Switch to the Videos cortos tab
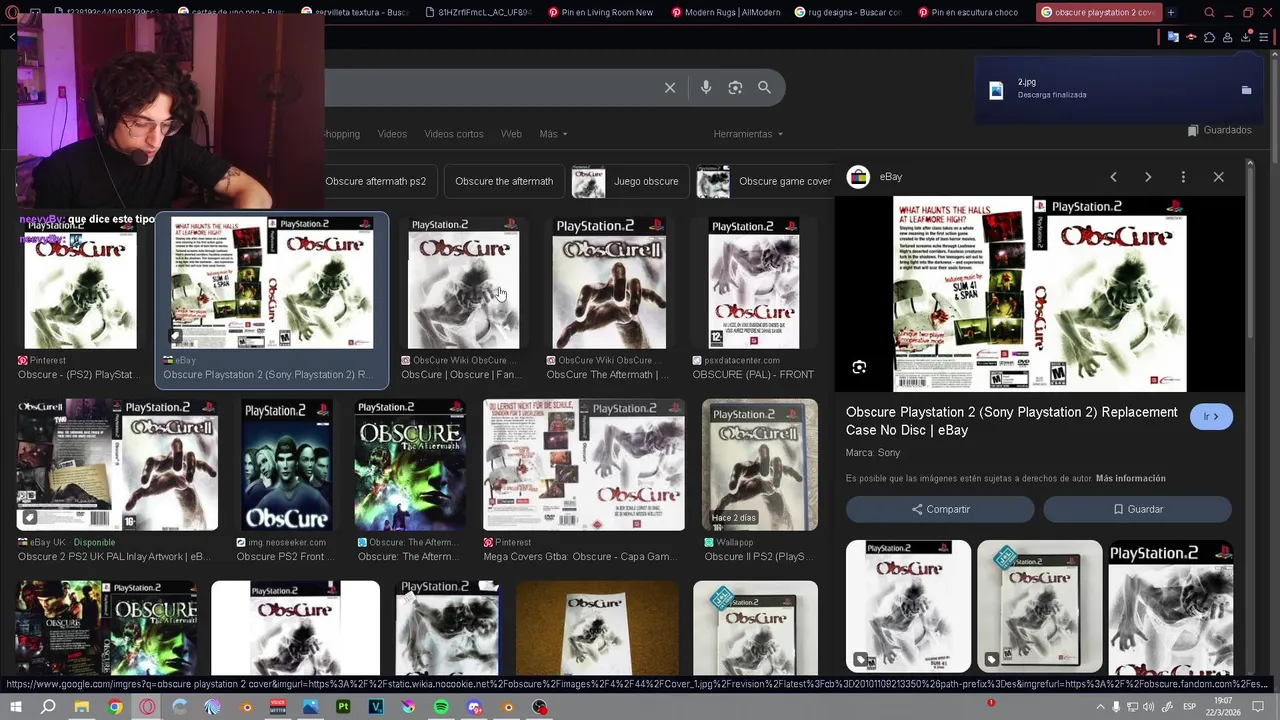Image resolution: width=1280 pixels, height=720 pixels. pos(453,134)
